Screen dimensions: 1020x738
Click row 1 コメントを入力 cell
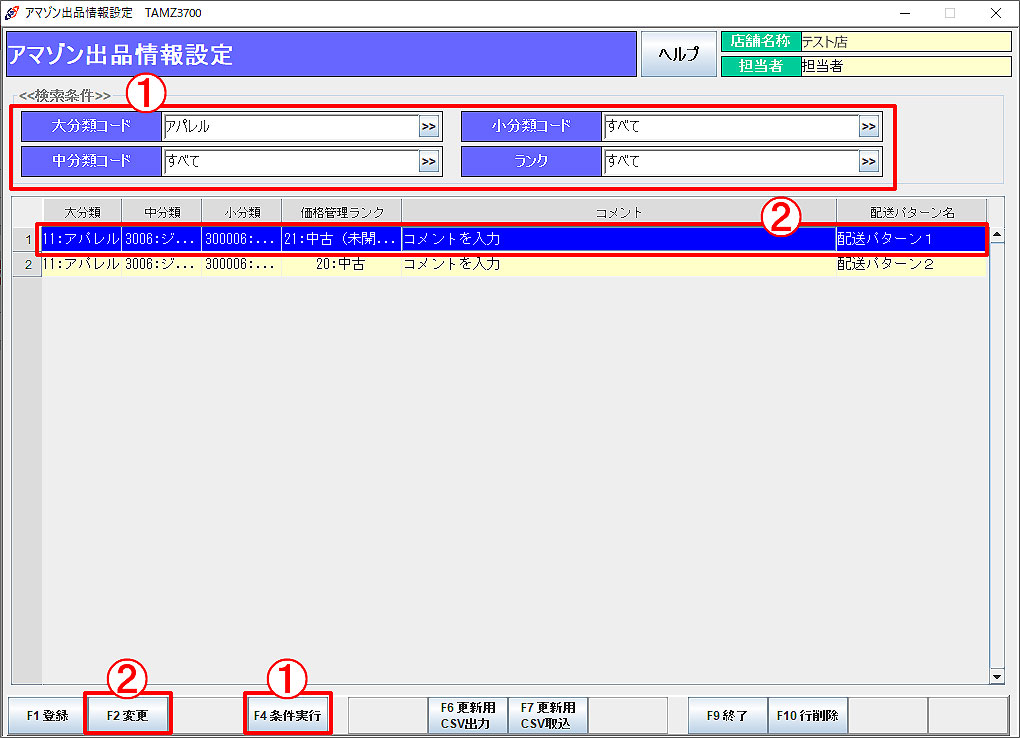(619, 239)
